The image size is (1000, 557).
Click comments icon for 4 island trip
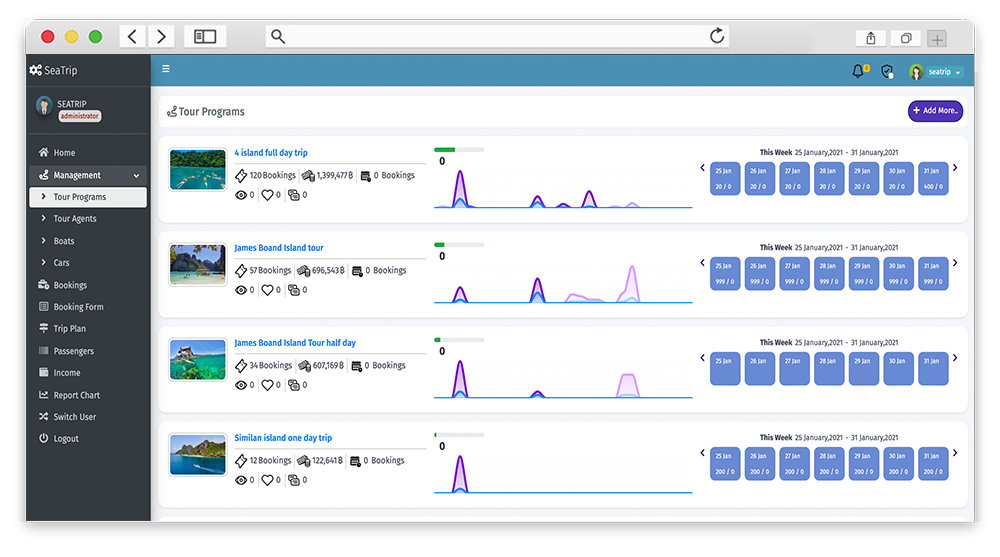pos(293,195)
